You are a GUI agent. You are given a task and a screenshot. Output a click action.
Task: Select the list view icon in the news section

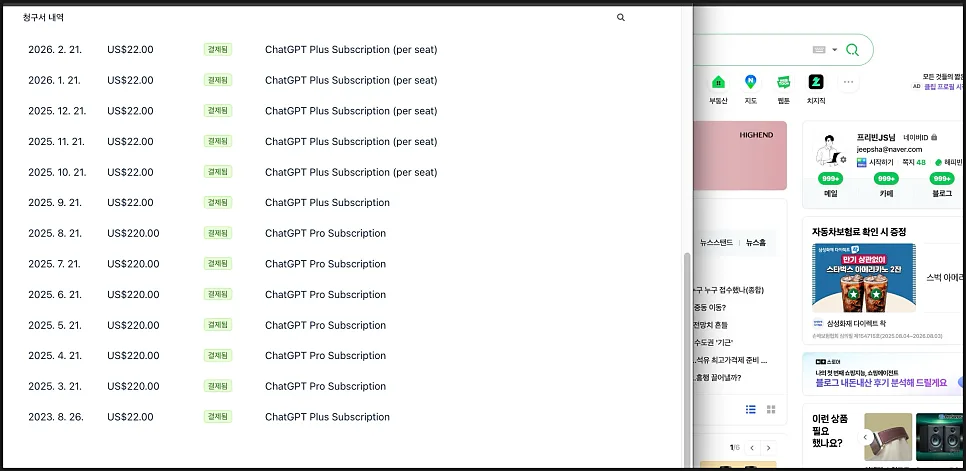(750, 409)
